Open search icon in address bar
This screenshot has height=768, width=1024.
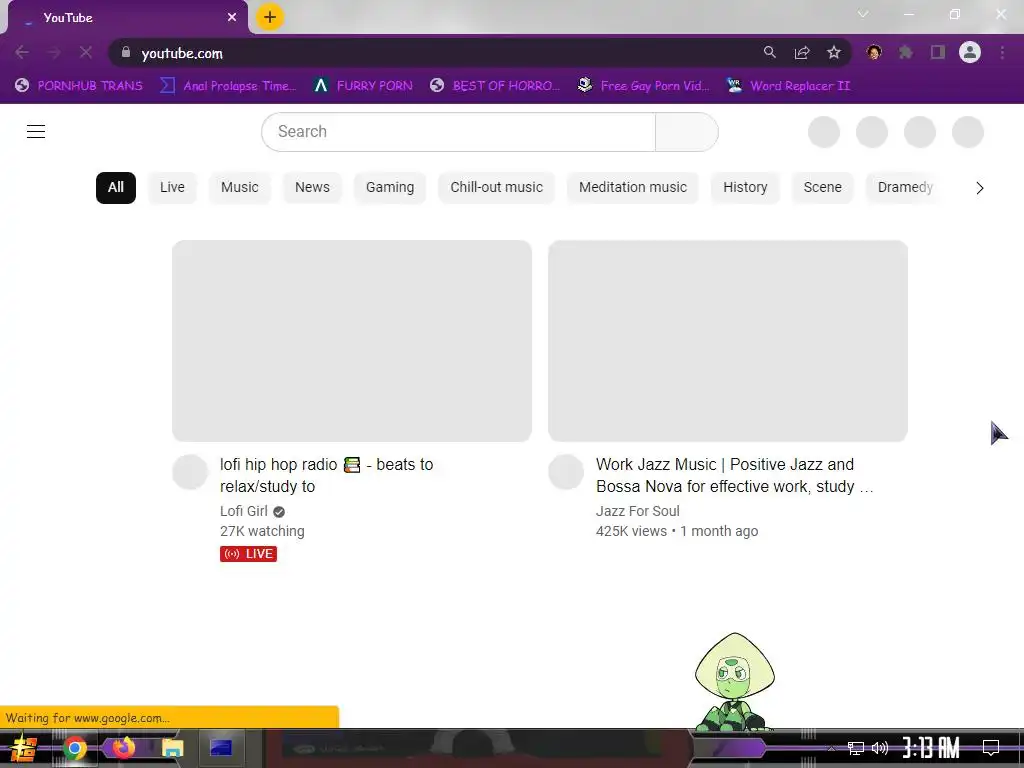769,52
